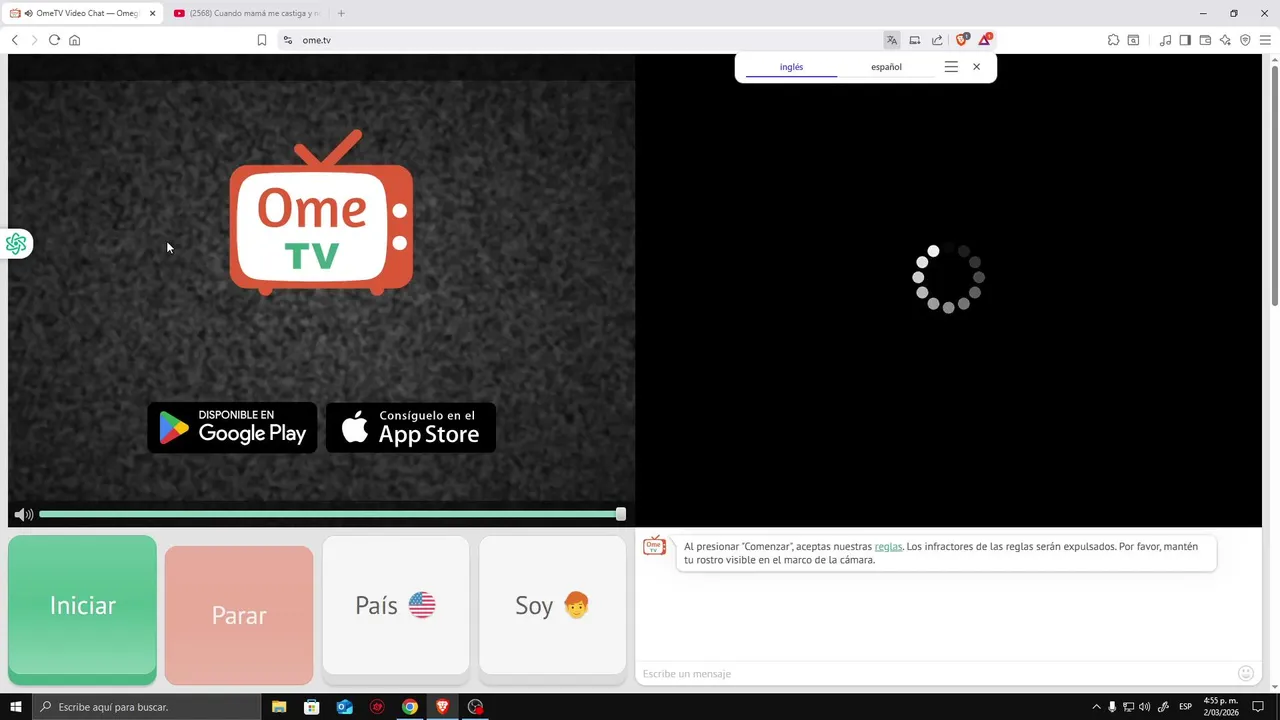Click the Windows search box 'Escribe aquí para buscar'
Screen dimensions: 1280x720
point(146,707)
